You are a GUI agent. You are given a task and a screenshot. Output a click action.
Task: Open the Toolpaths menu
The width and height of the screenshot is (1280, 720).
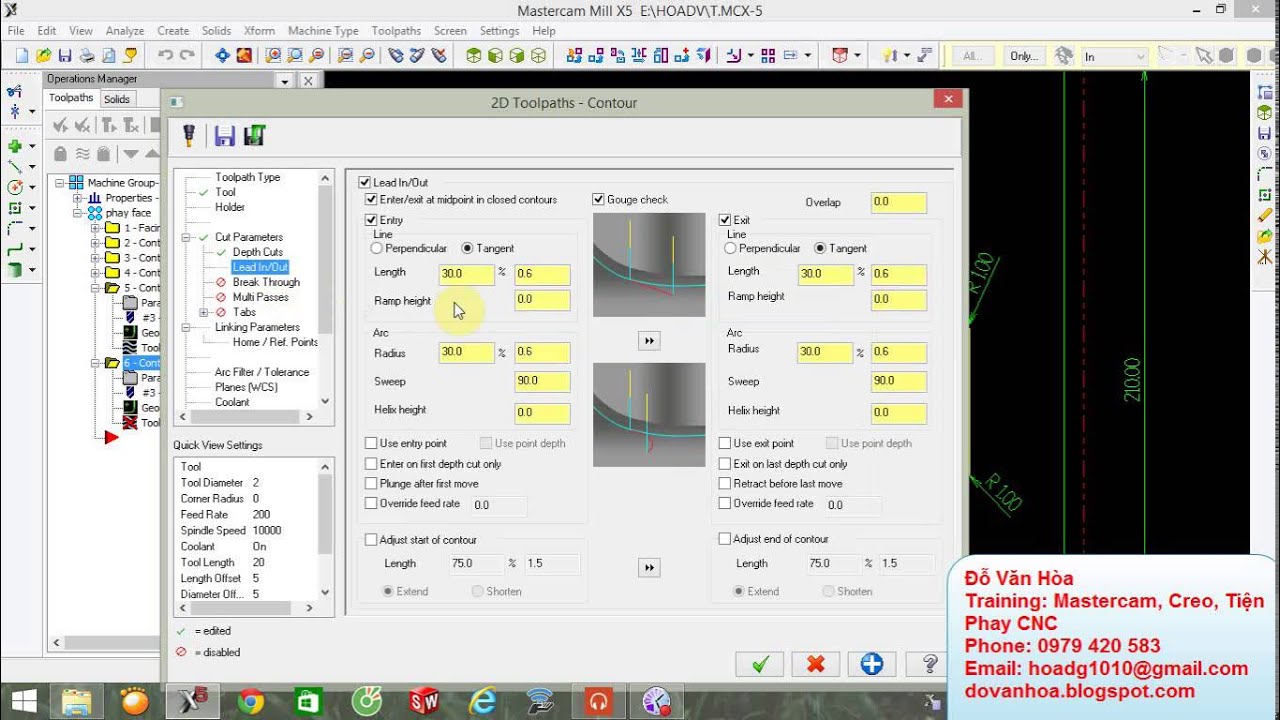click(x=396, y=31)
